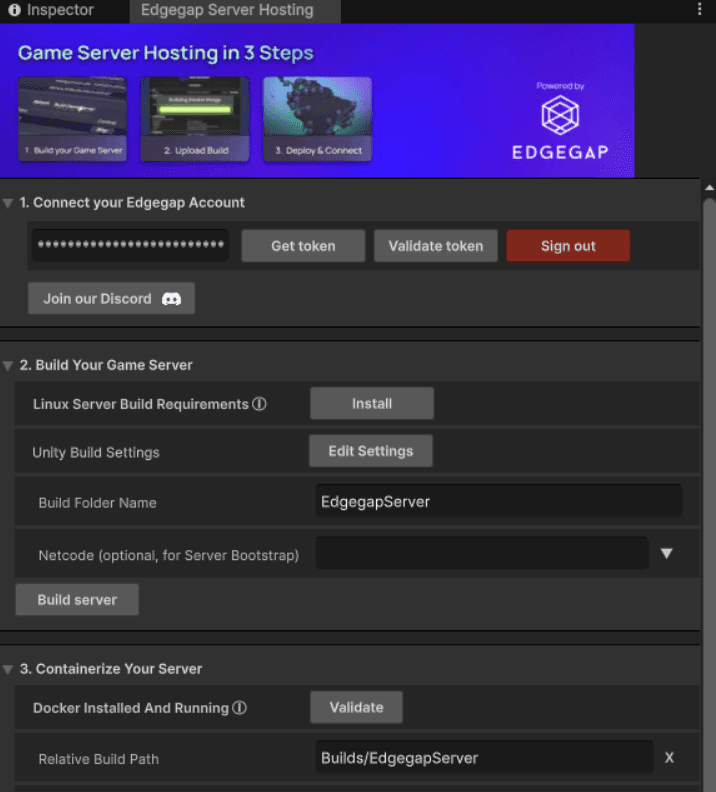Click the Build server button
The width and height of the screenshot is (716, 792).
77,600
